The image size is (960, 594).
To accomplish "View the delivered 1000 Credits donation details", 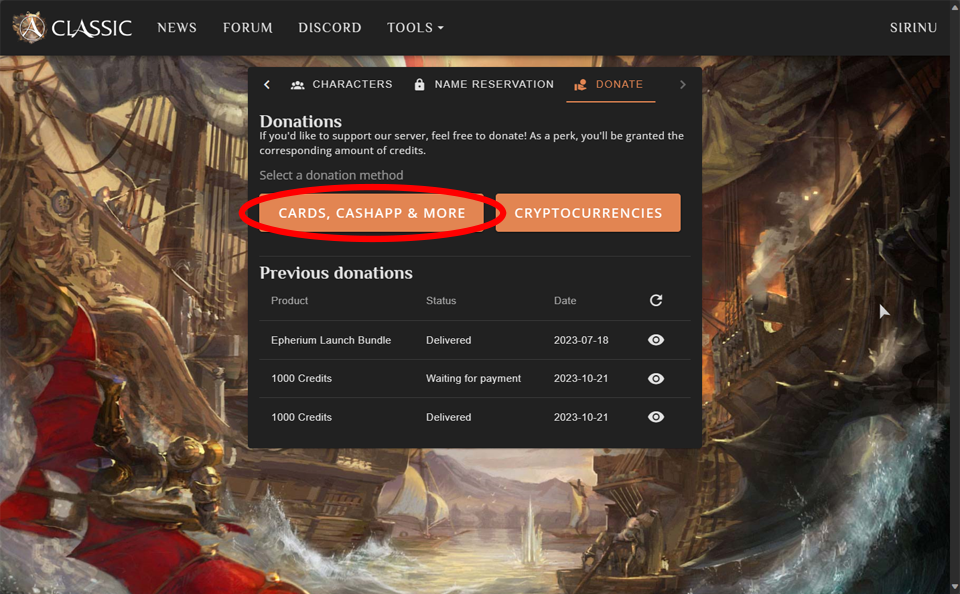I will pos(656,417).
